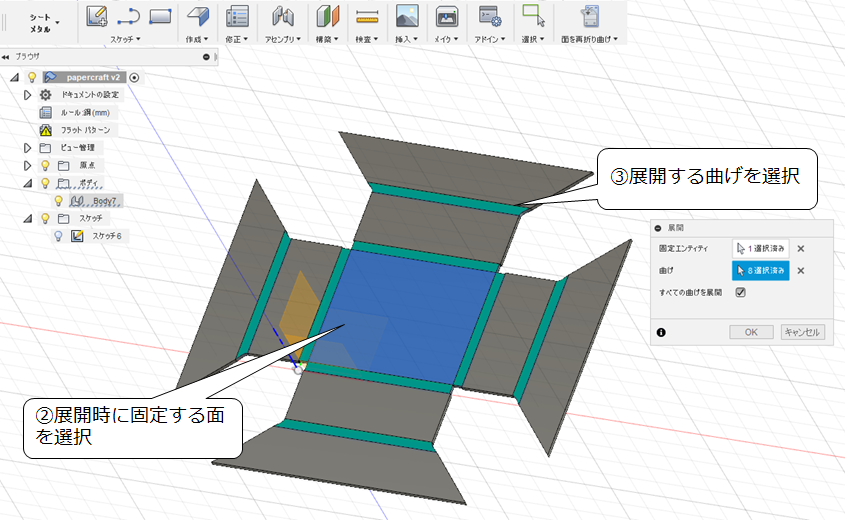
Task: Collapse the ボディ folder node
Action: 27,183
